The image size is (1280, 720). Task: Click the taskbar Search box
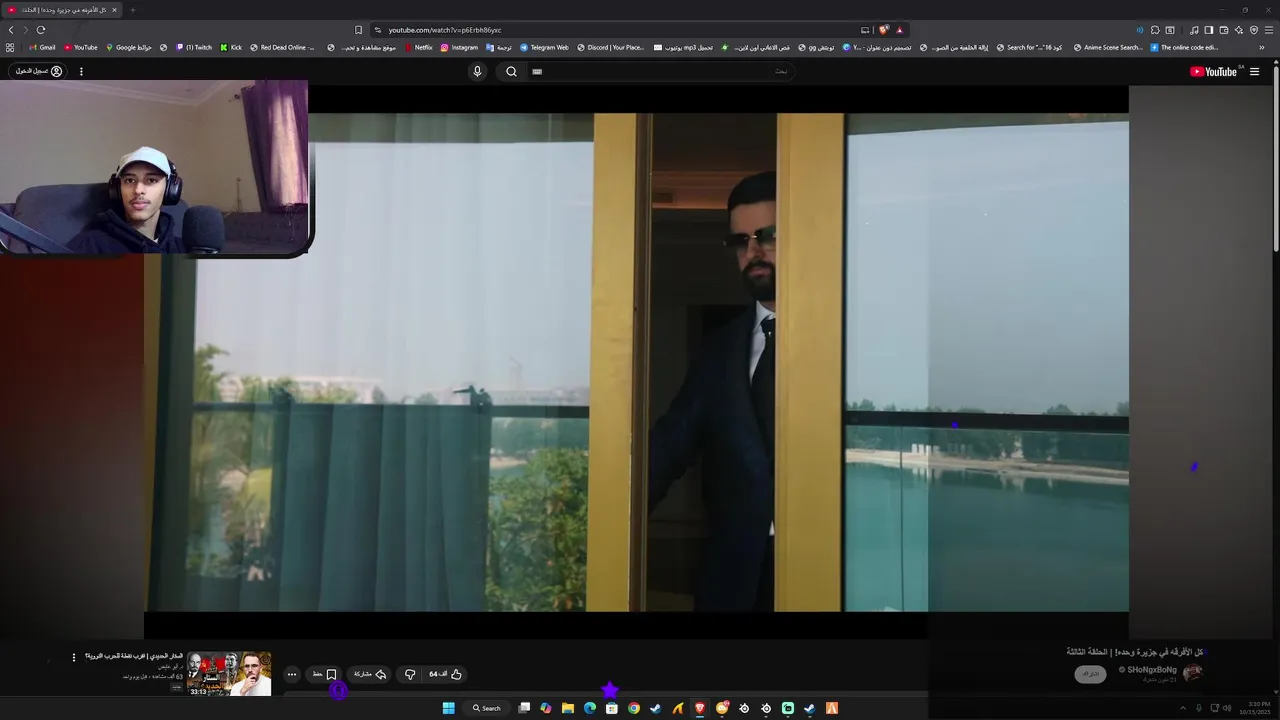487,708
